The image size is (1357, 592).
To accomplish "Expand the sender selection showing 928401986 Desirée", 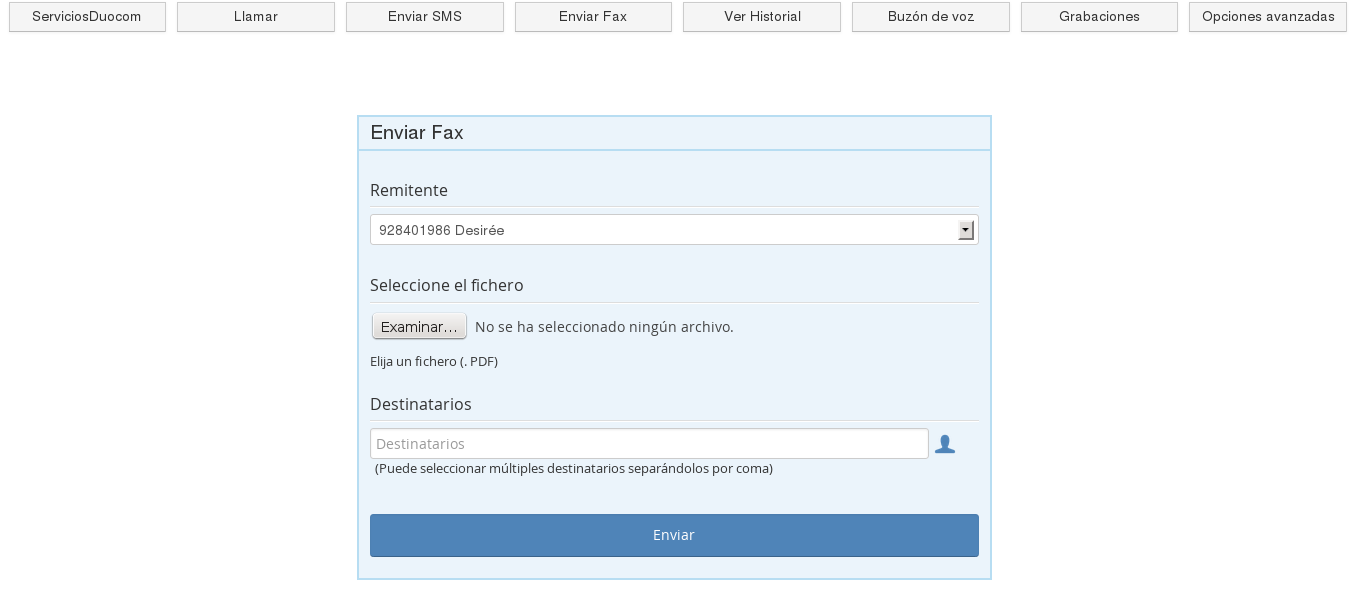I will coord(674,230).
